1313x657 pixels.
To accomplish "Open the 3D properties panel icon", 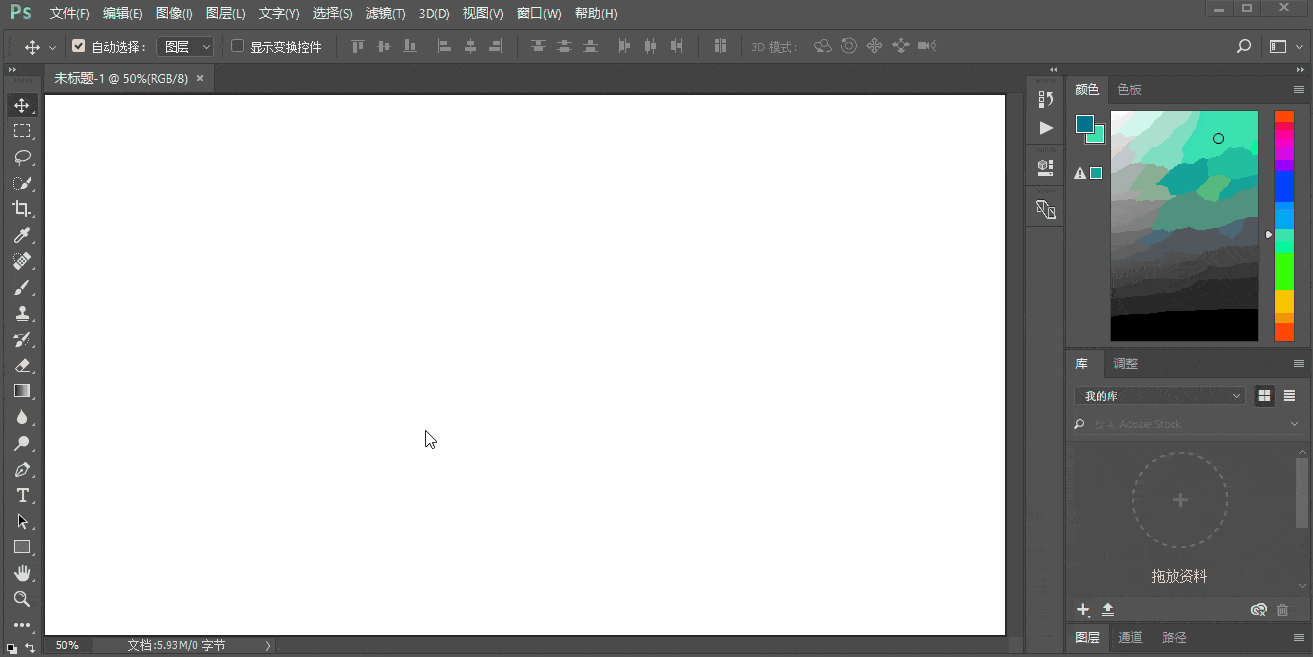I will click(x=1046, y=167).
